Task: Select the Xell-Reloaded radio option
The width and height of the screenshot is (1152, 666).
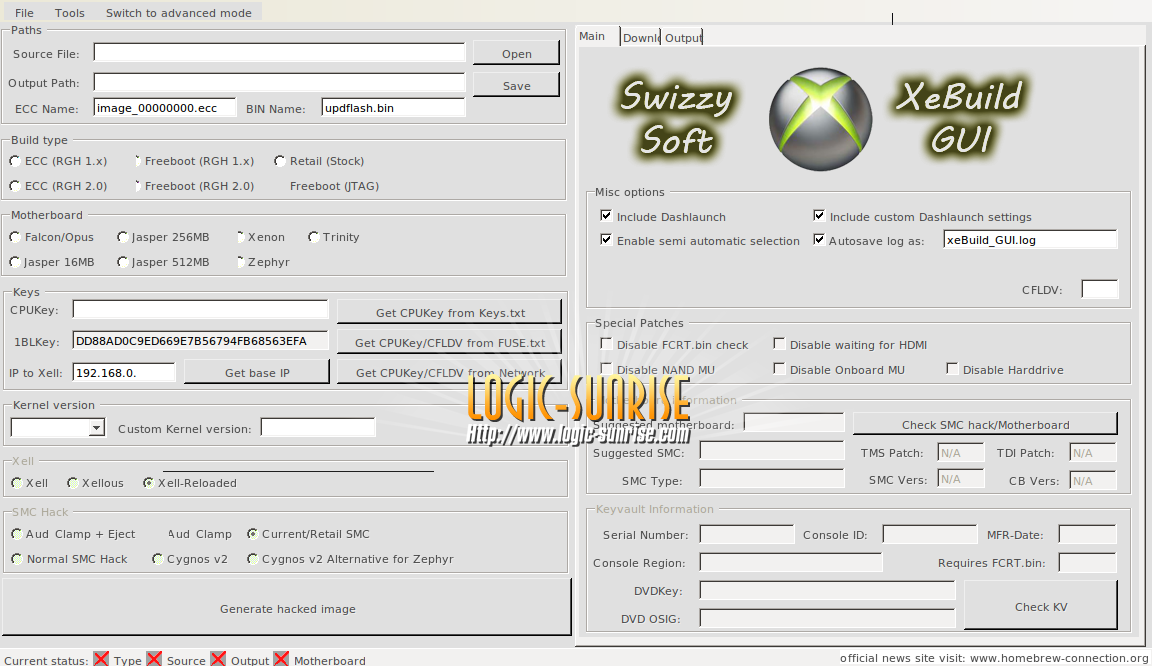Action: point(190,483)
